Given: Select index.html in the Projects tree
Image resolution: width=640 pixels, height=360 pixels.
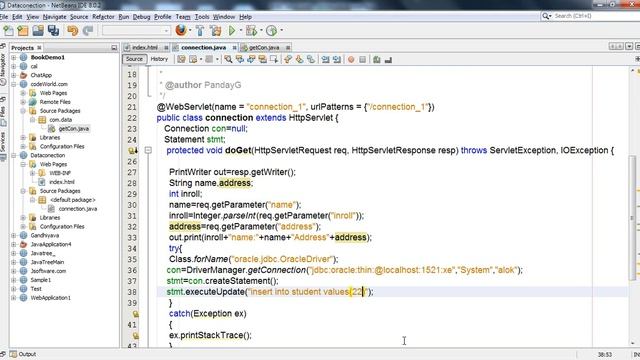Looking at the screenshot, I should click(62, 182).
